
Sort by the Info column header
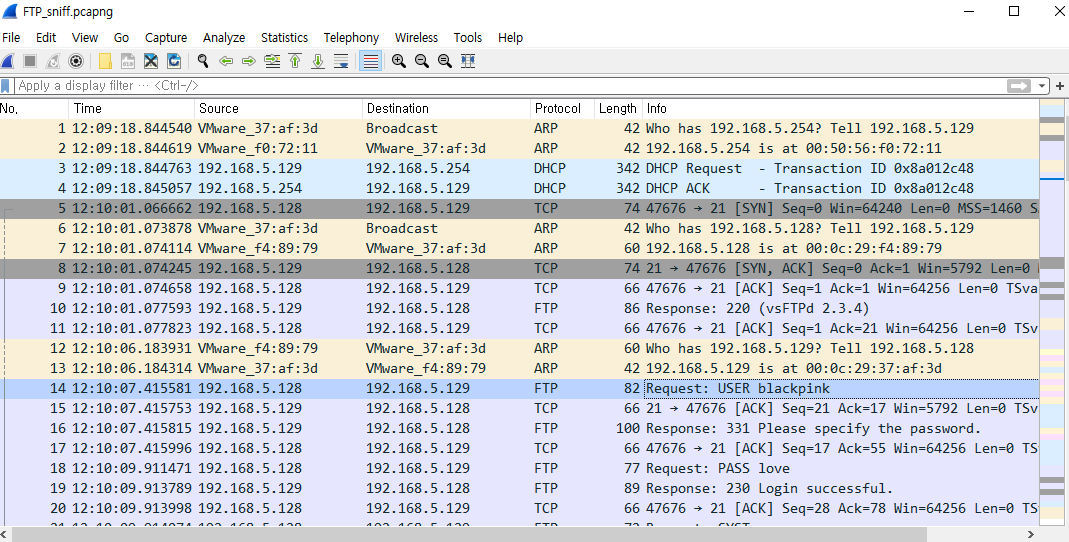tap(841, 108)
